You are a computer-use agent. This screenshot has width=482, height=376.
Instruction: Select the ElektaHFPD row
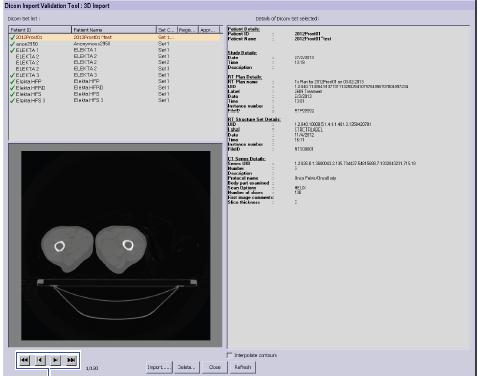[x=115, y=88]
